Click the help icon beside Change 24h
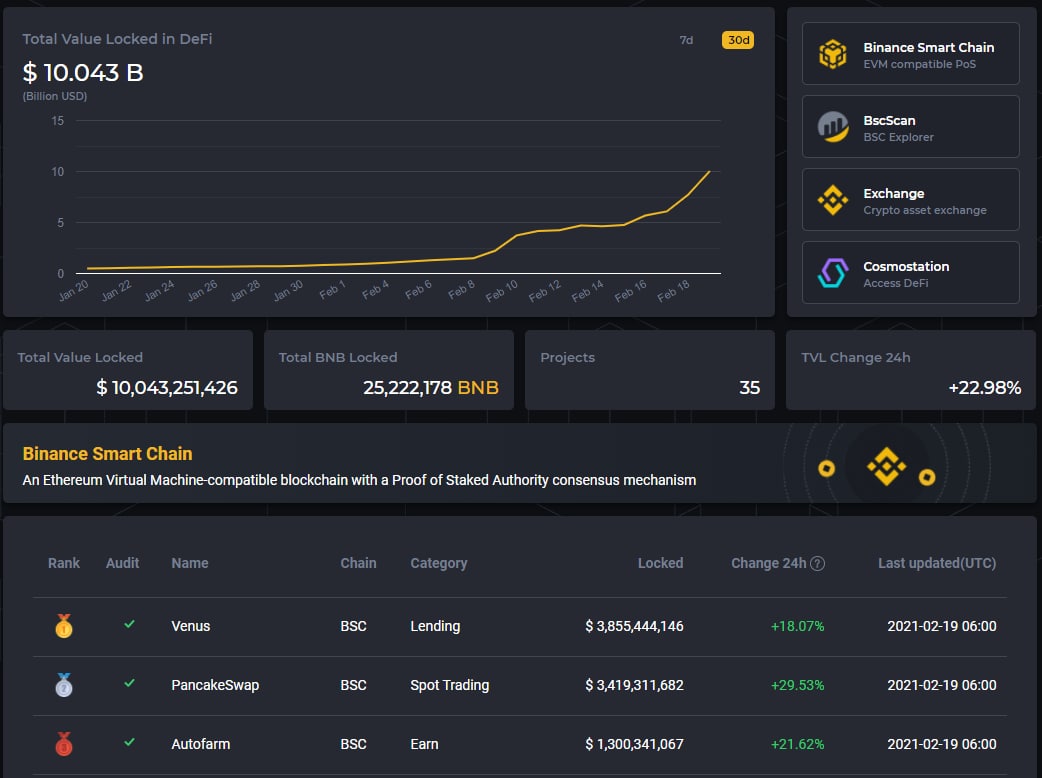 [817, 564]
